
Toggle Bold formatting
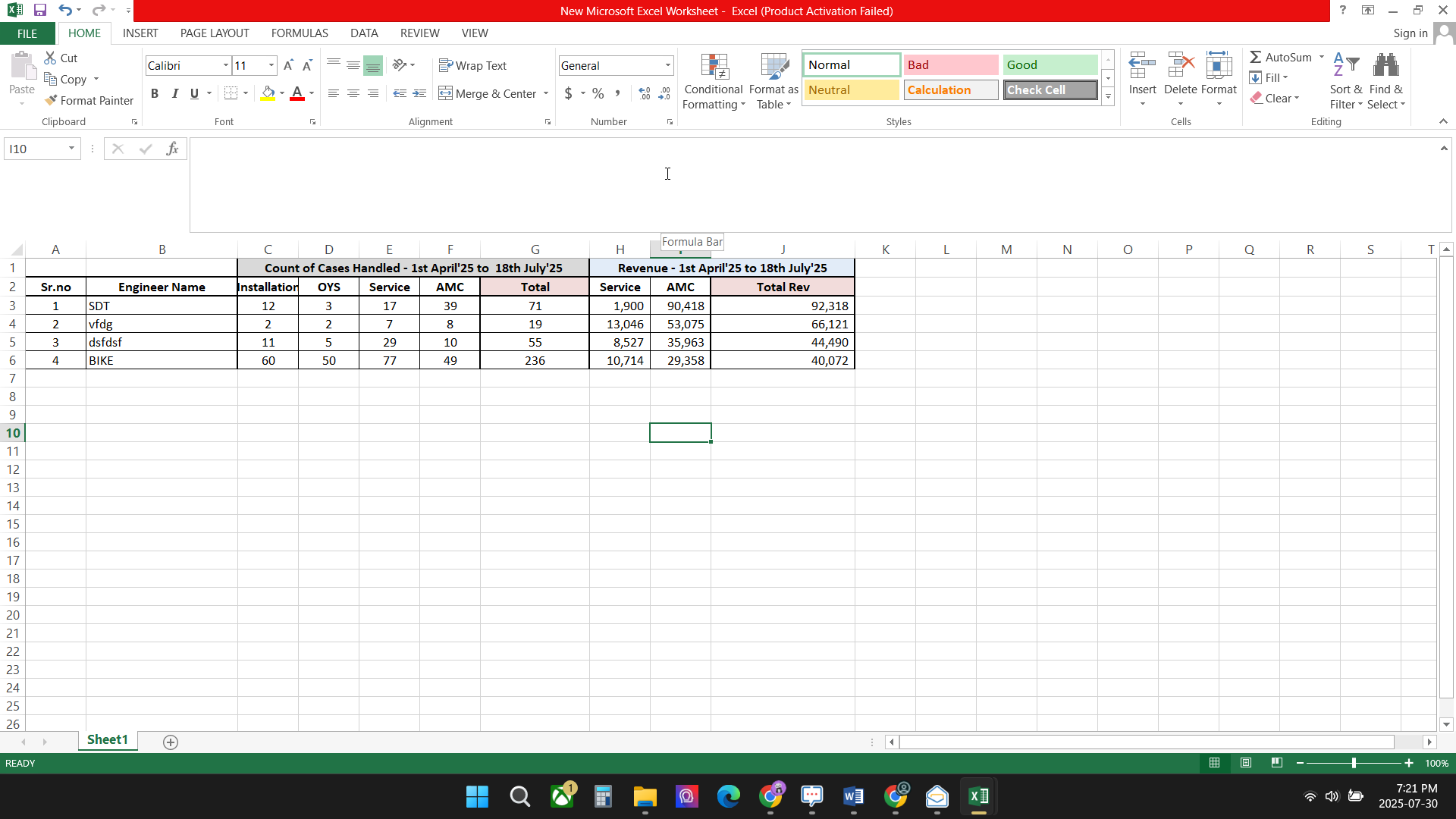pos(155,93)
